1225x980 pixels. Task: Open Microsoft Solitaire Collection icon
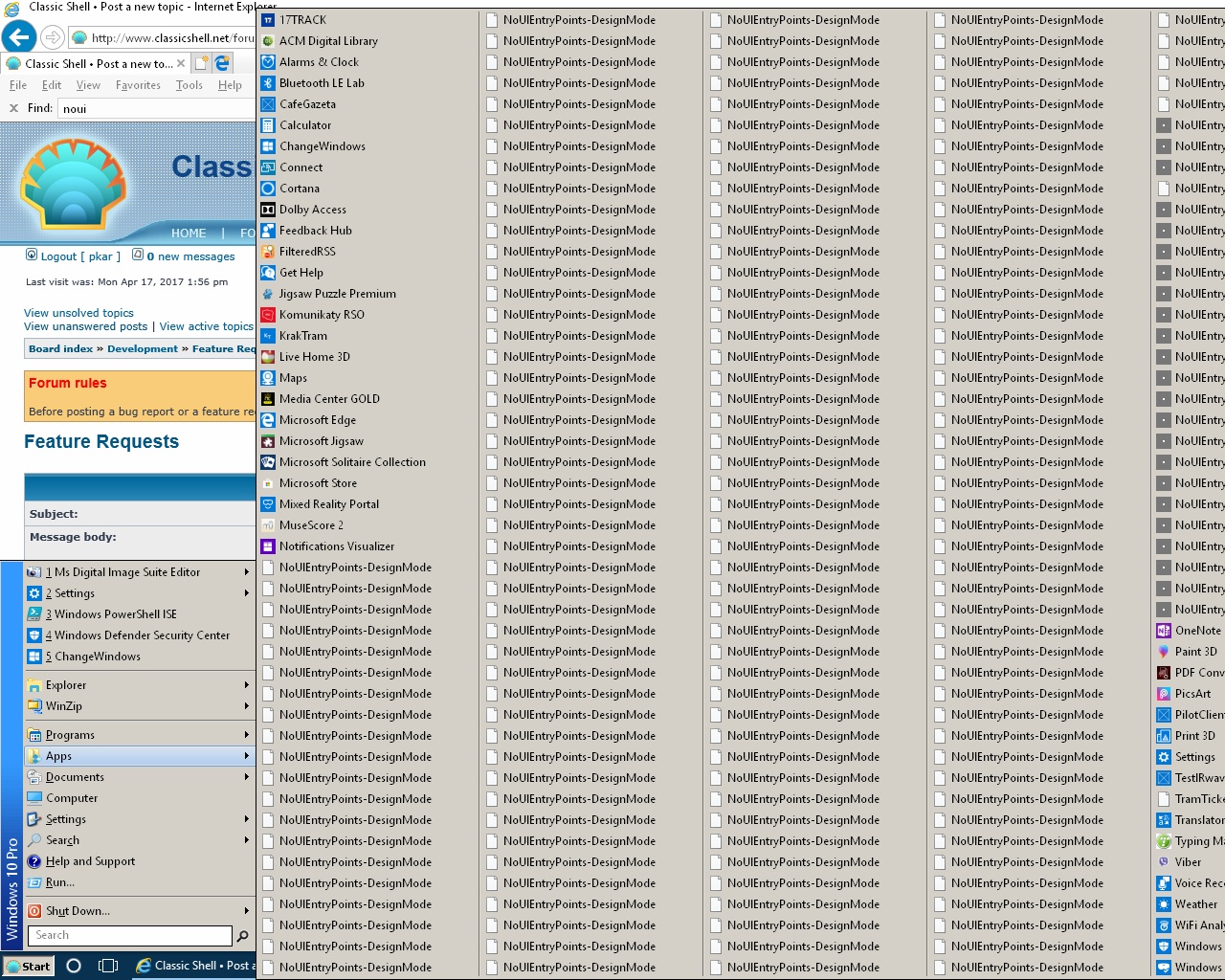(x=268, y=462)
